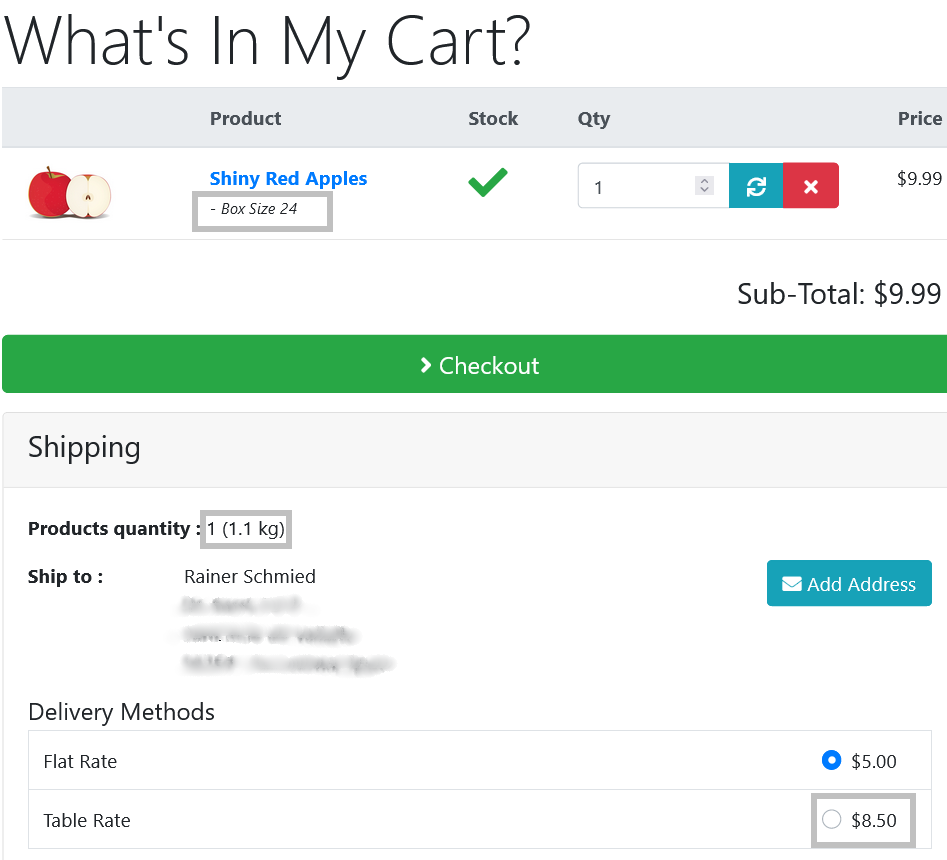Decrease quantity with the stepper down arrow

(704, 190)
